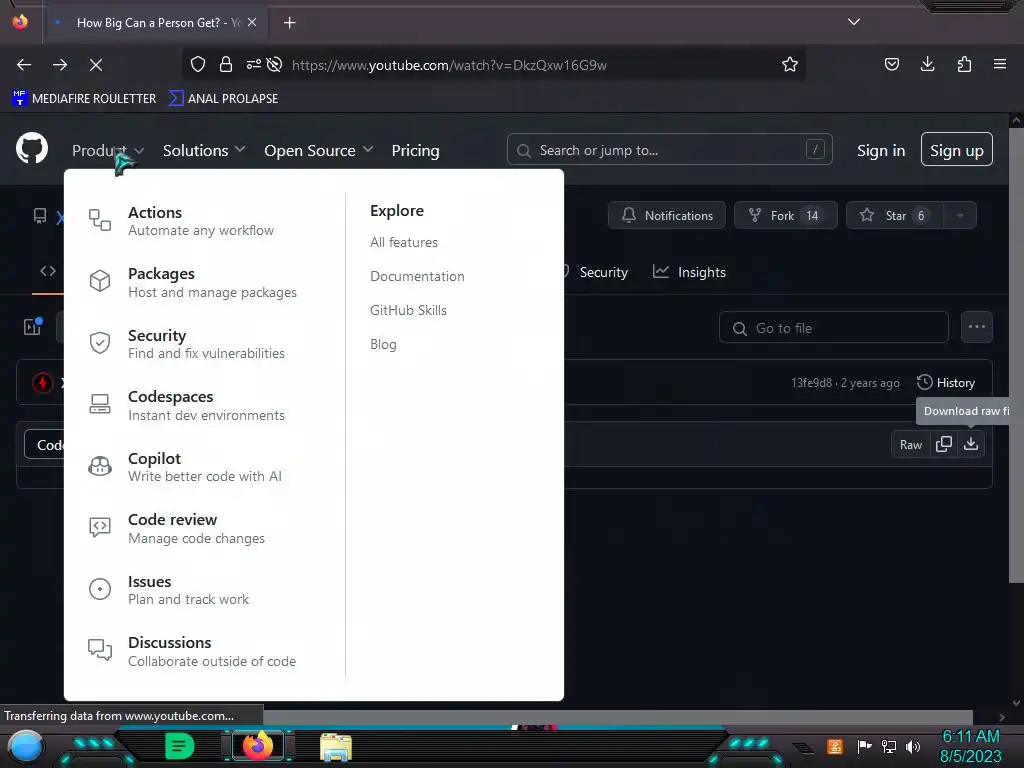The image size is (1024, 768).
Task: Open file History link
Action: [x=946, y=383]
